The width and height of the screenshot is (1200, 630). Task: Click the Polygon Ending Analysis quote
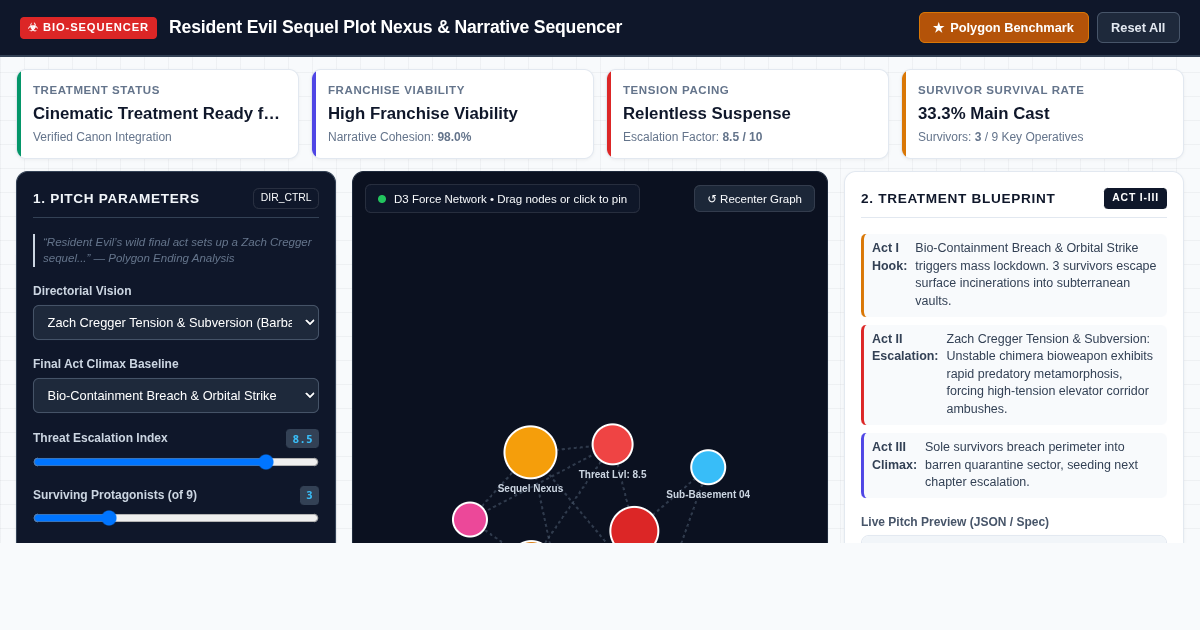pos(176,250)
